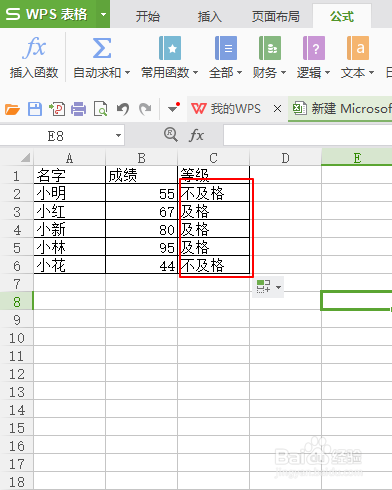This screenshot has height=490, width=392.
Task: Click the AutoSum sigma icon
Action: coord(101,48)
